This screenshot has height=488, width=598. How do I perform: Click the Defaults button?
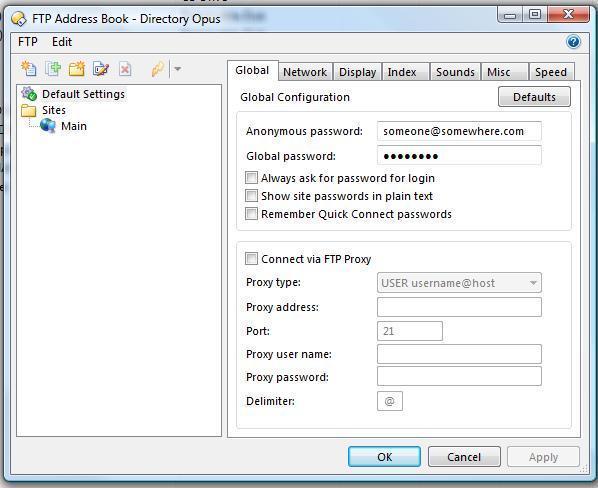pyautogui.click(x=534, y=97)
